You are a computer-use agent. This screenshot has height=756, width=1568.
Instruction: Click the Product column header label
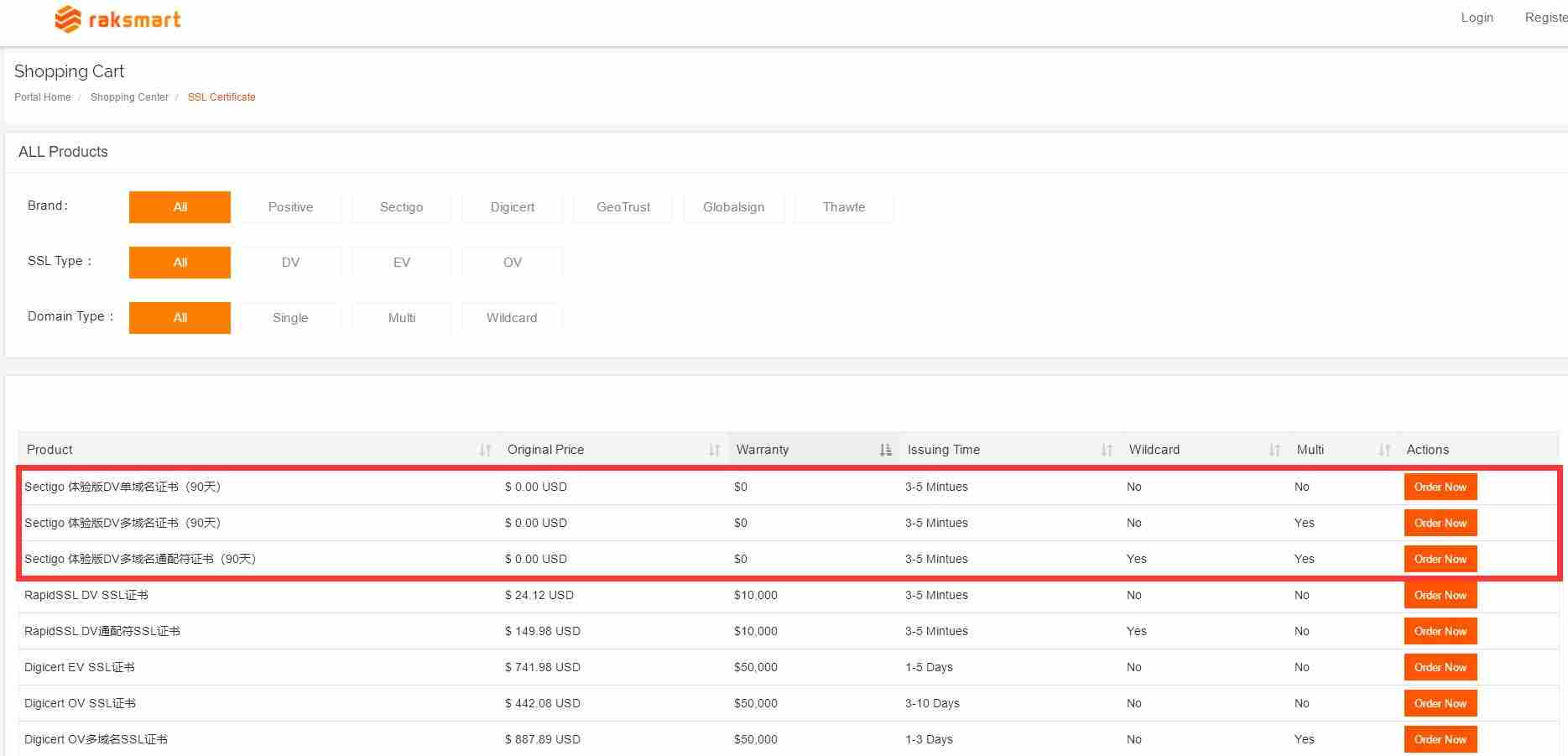coord(49,450)
